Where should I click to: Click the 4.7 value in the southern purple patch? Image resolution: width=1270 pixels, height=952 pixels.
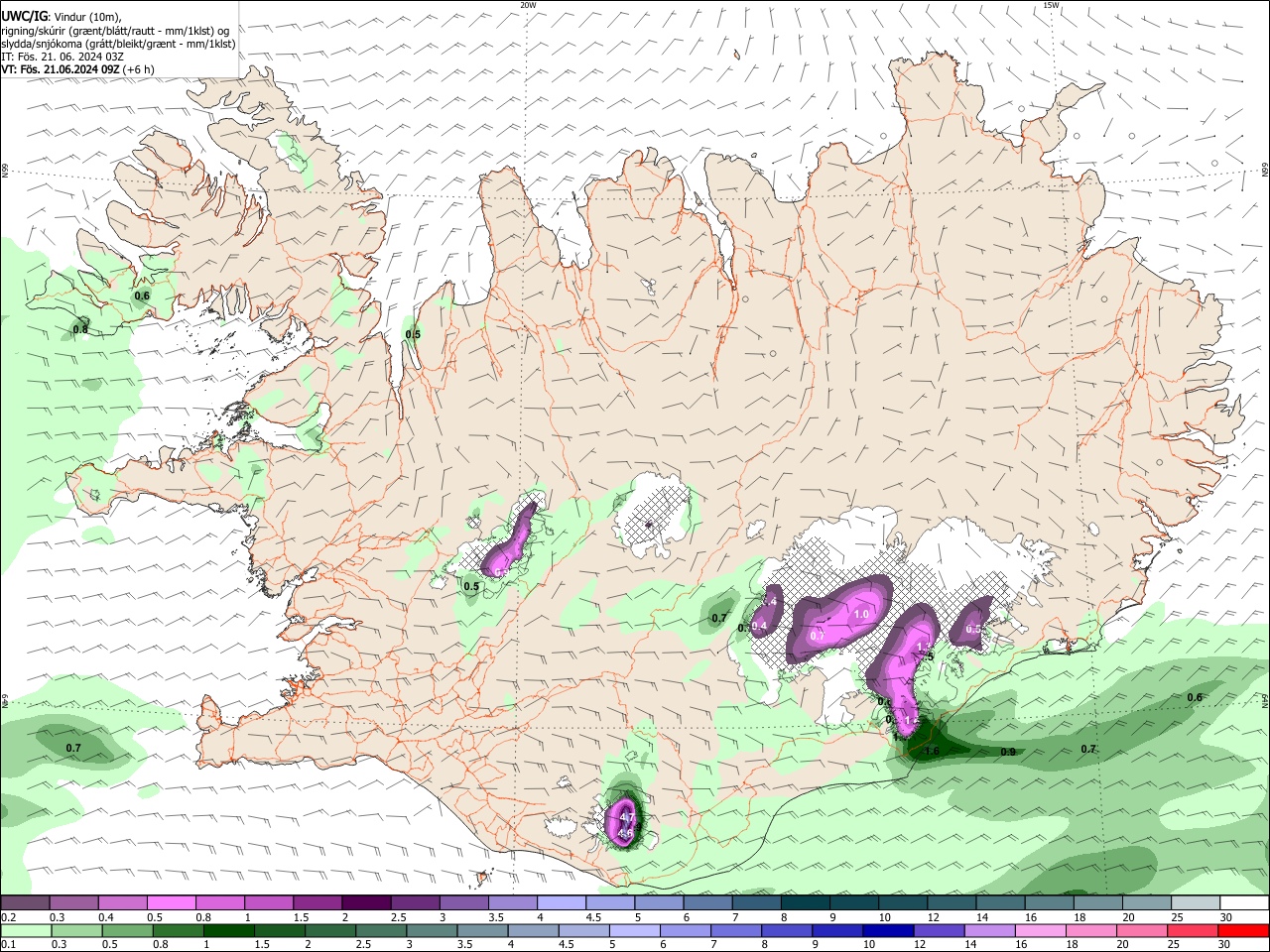click(x=627, y=818)
